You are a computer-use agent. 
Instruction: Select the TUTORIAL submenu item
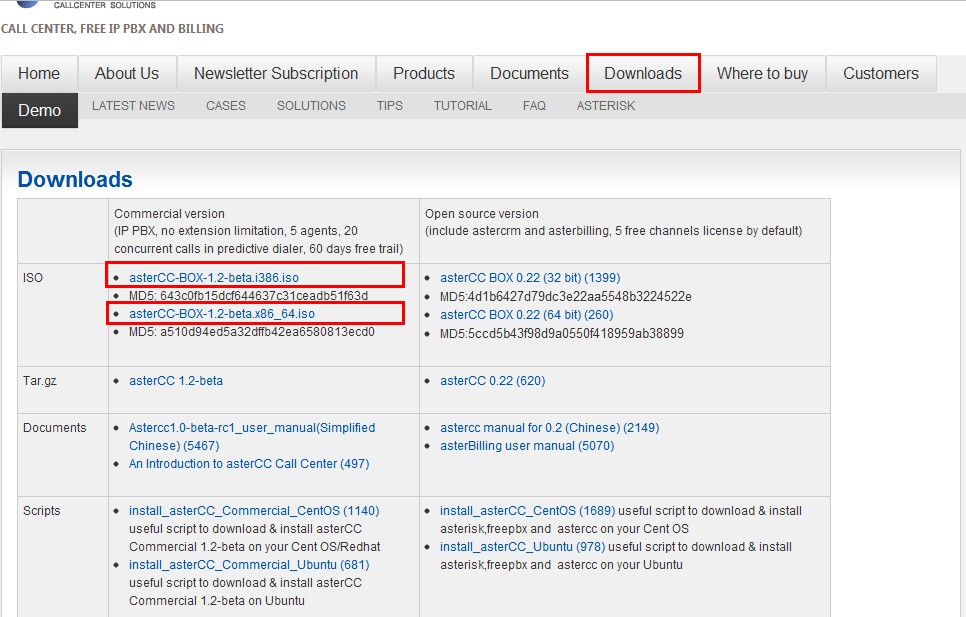pyautogui.click(x=462, y=106)
